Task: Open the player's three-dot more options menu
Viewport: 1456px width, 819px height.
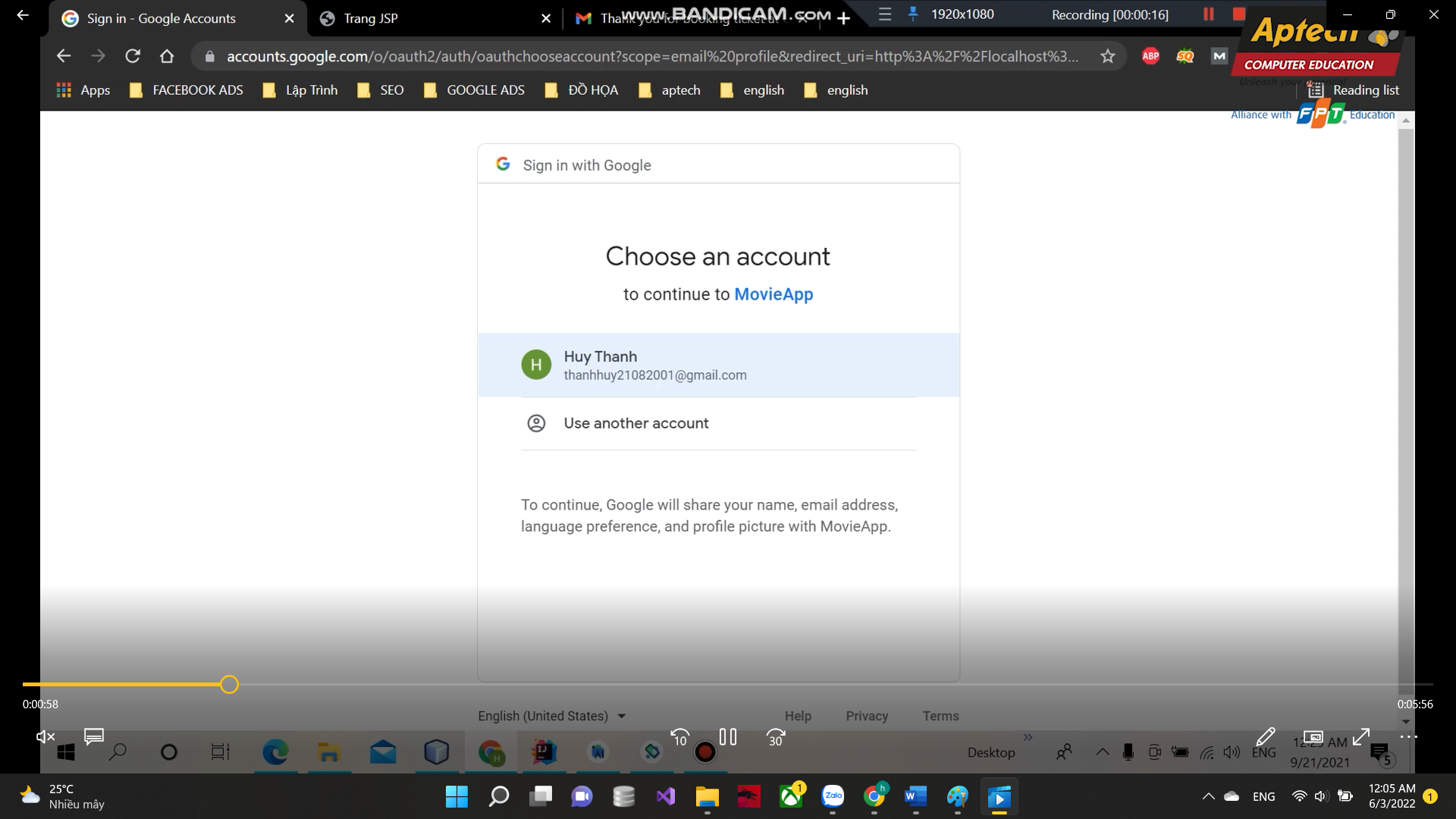Action: click(1408, 736)
